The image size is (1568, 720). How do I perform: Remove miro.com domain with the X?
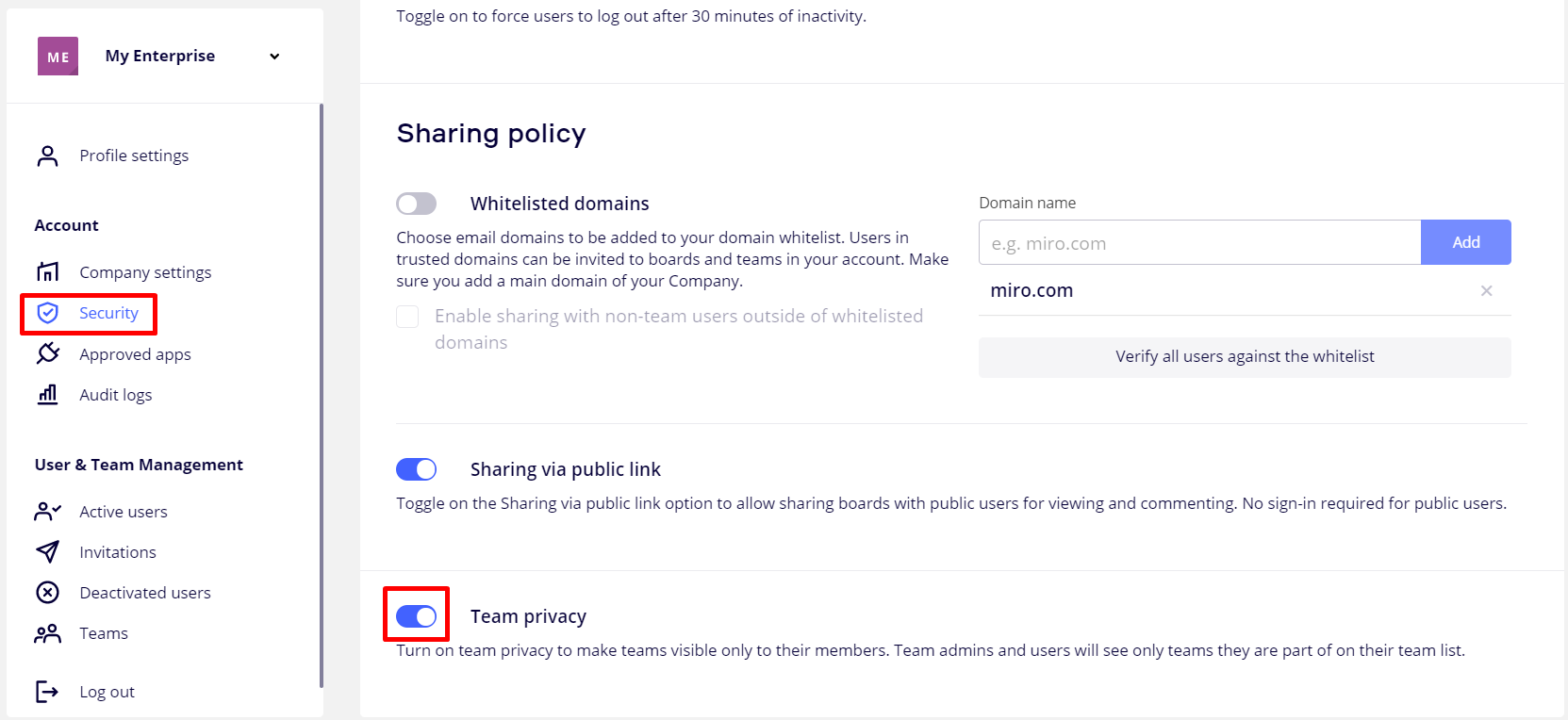tap(1486, 291)
